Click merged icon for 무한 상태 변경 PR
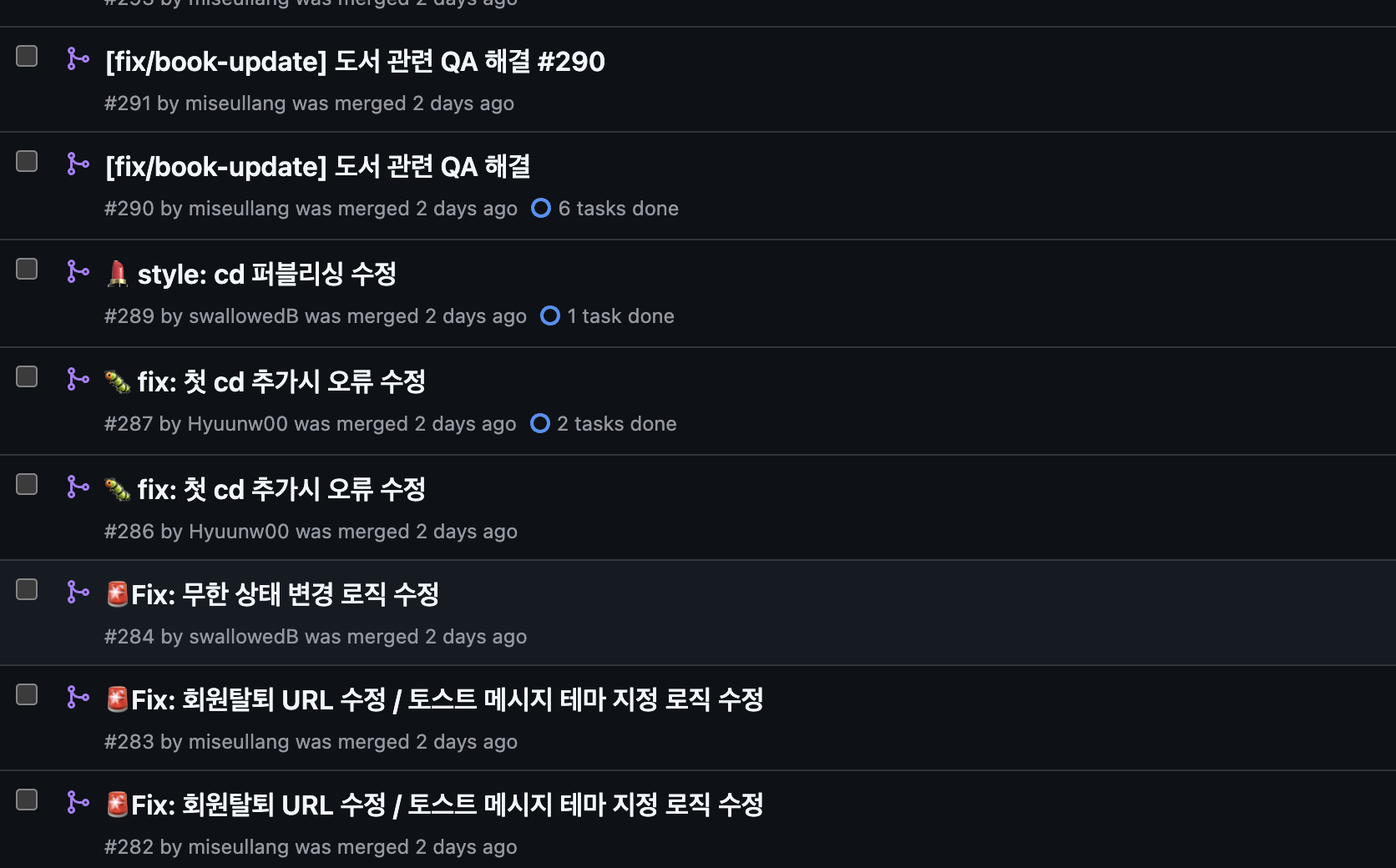1396x868 pixels. 78,592
